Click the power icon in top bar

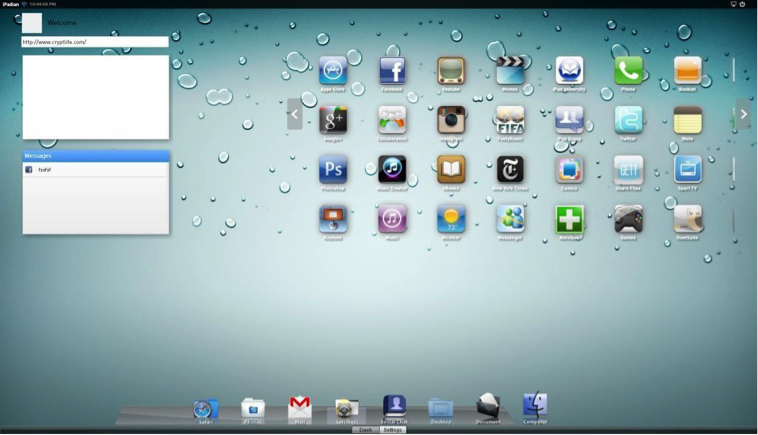coord(743,4)
